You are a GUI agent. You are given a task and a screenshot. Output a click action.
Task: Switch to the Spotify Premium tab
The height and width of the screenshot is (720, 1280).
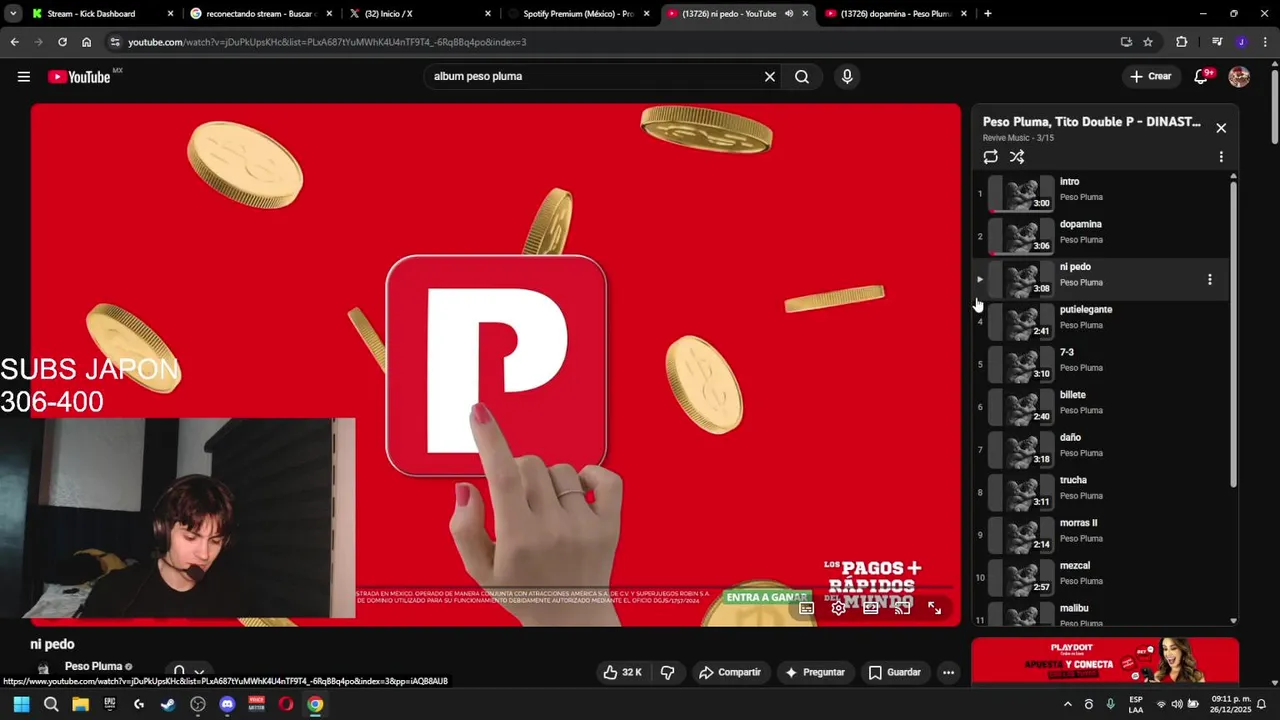tap(578, 14)
